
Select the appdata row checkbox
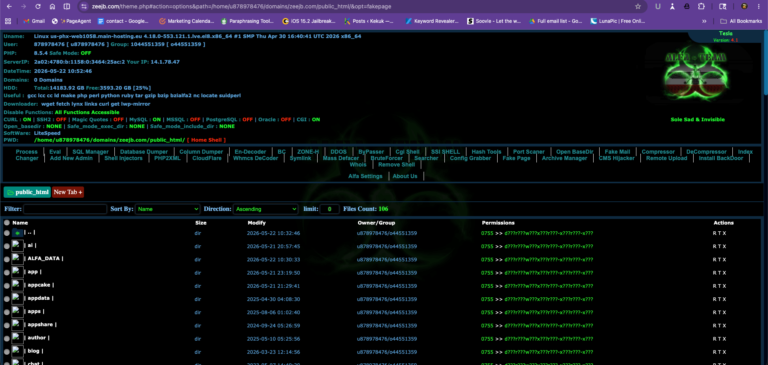[x=7, y=299]
